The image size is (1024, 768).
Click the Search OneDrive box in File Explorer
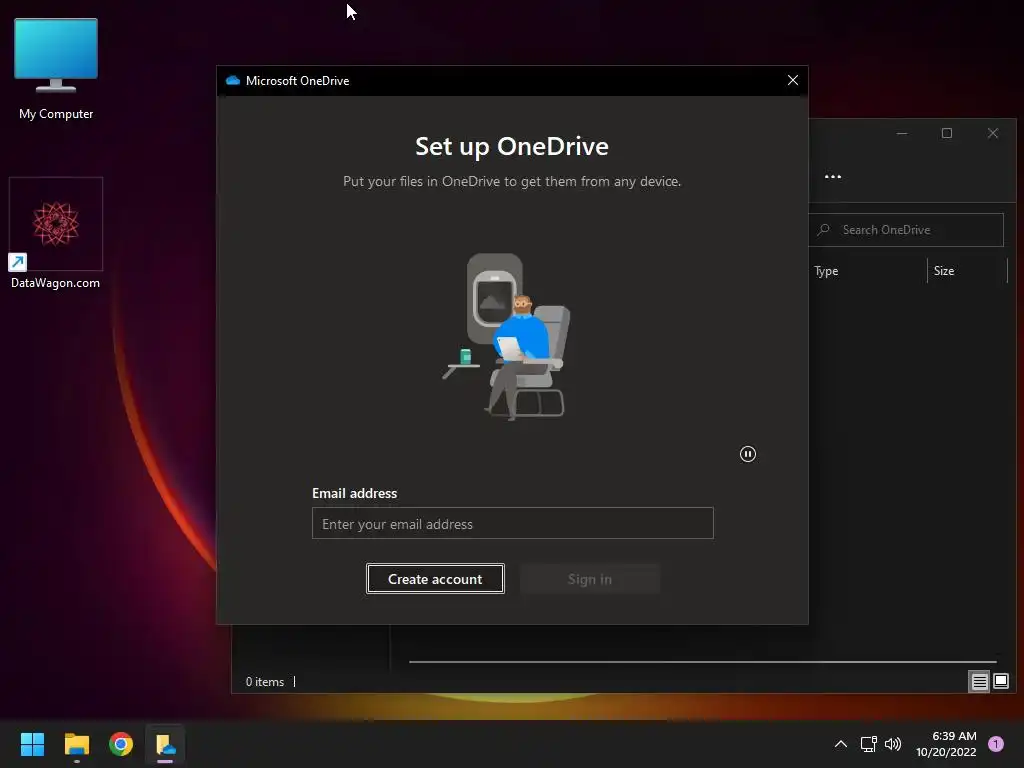click(905, 230)
